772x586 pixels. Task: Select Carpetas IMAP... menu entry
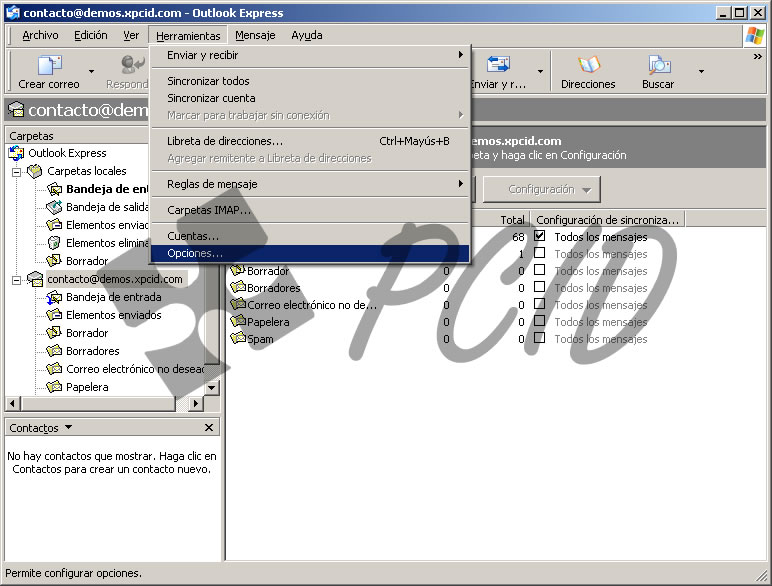310,210
